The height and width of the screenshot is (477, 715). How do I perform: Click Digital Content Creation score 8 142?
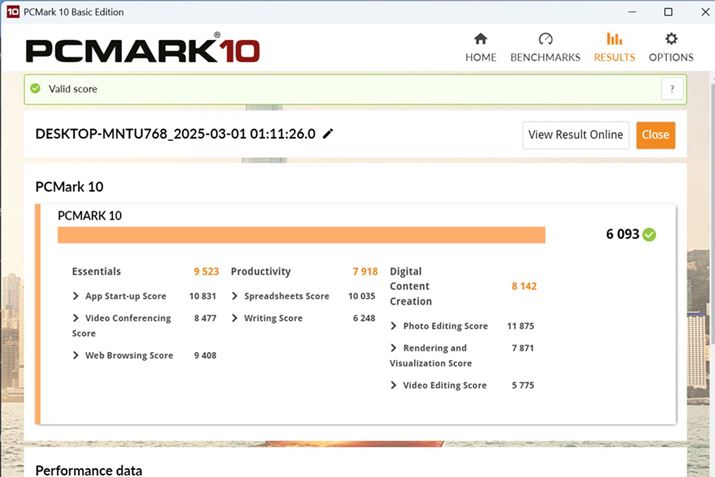[524, 286]
